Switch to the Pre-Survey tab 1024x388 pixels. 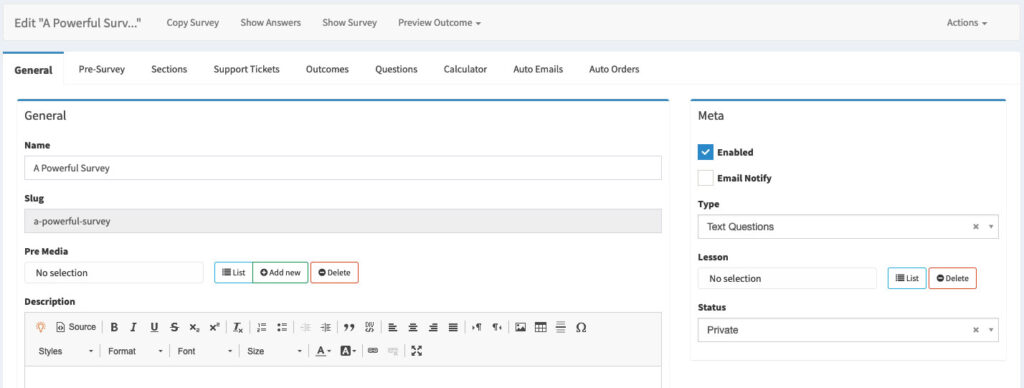pos(101,69)
